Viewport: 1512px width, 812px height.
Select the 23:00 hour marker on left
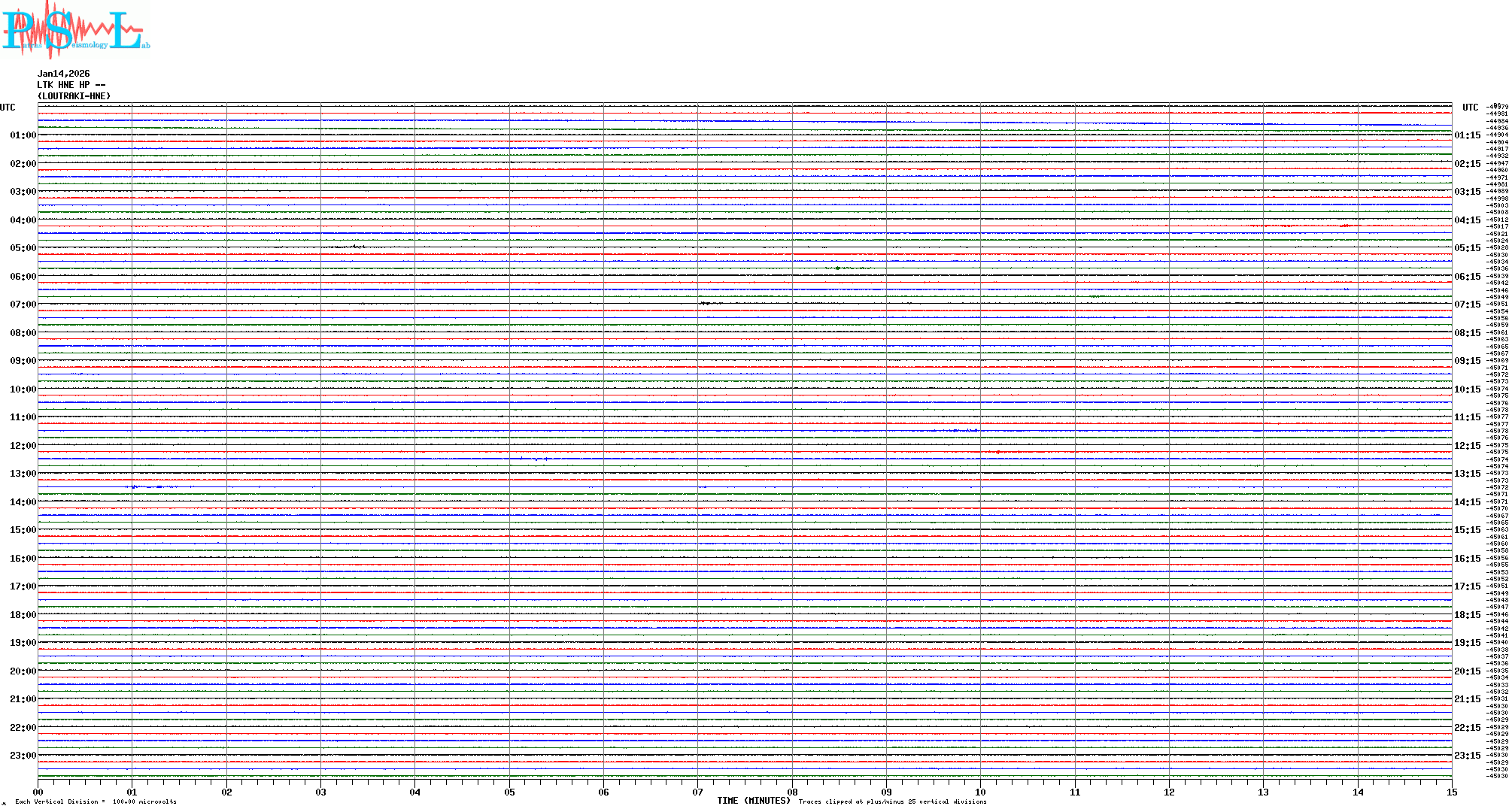click(23, 756)
